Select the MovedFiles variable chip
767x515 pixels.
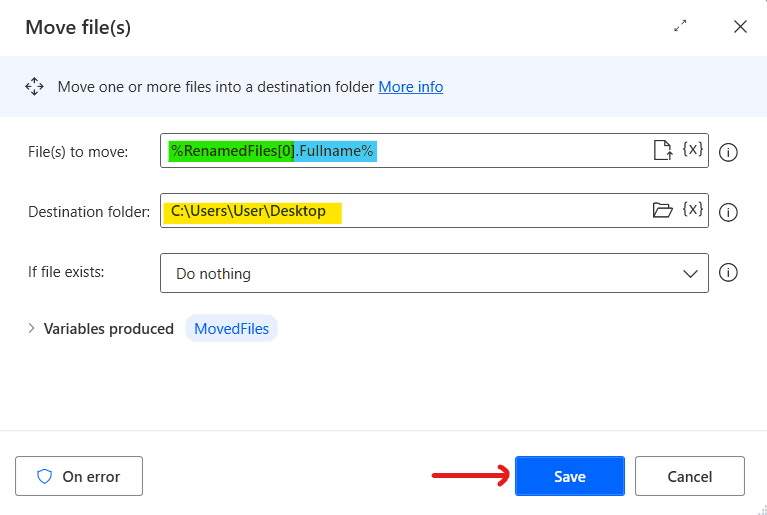tap(231, 329)
